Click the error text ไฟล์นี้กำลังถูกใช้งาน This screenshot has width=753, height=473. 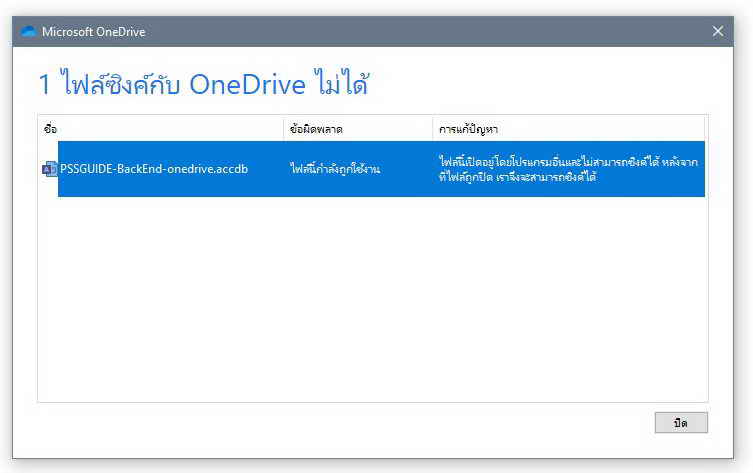pyautogui.click(x=335, y=169)
